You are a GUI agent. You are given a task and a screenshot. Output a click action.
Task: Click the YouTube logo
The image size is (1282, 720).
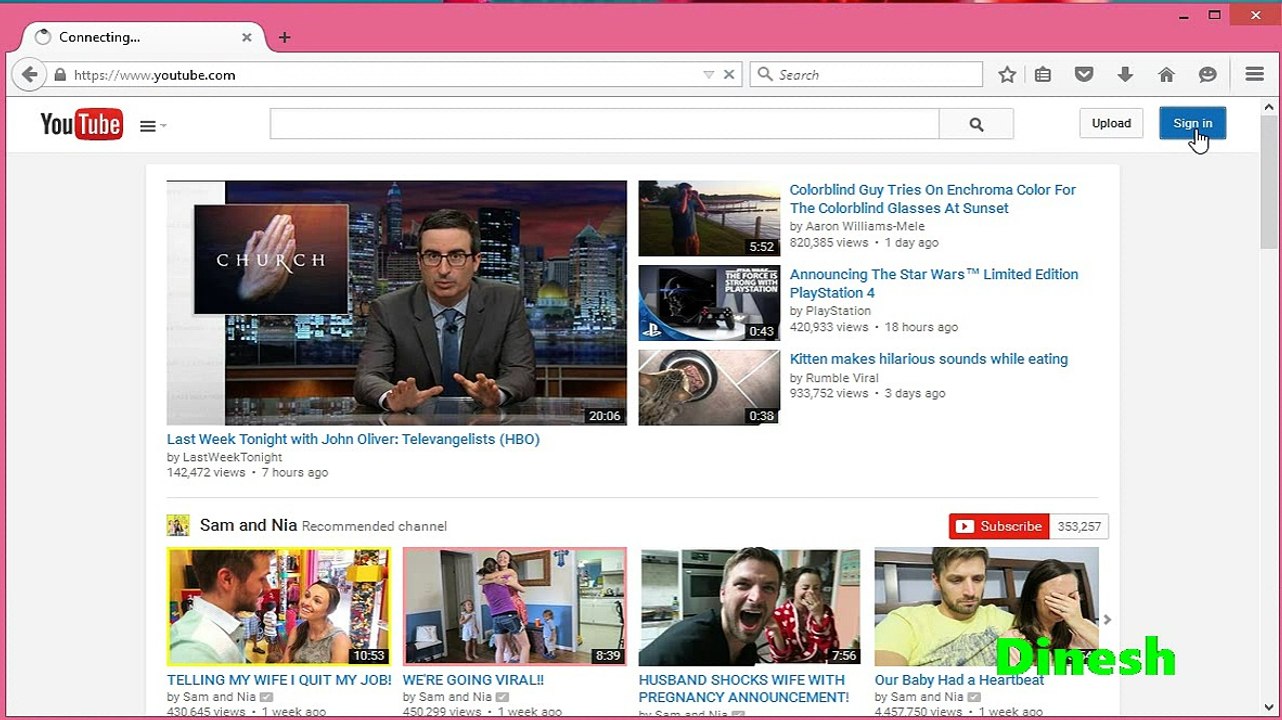(x=81, y=124)
